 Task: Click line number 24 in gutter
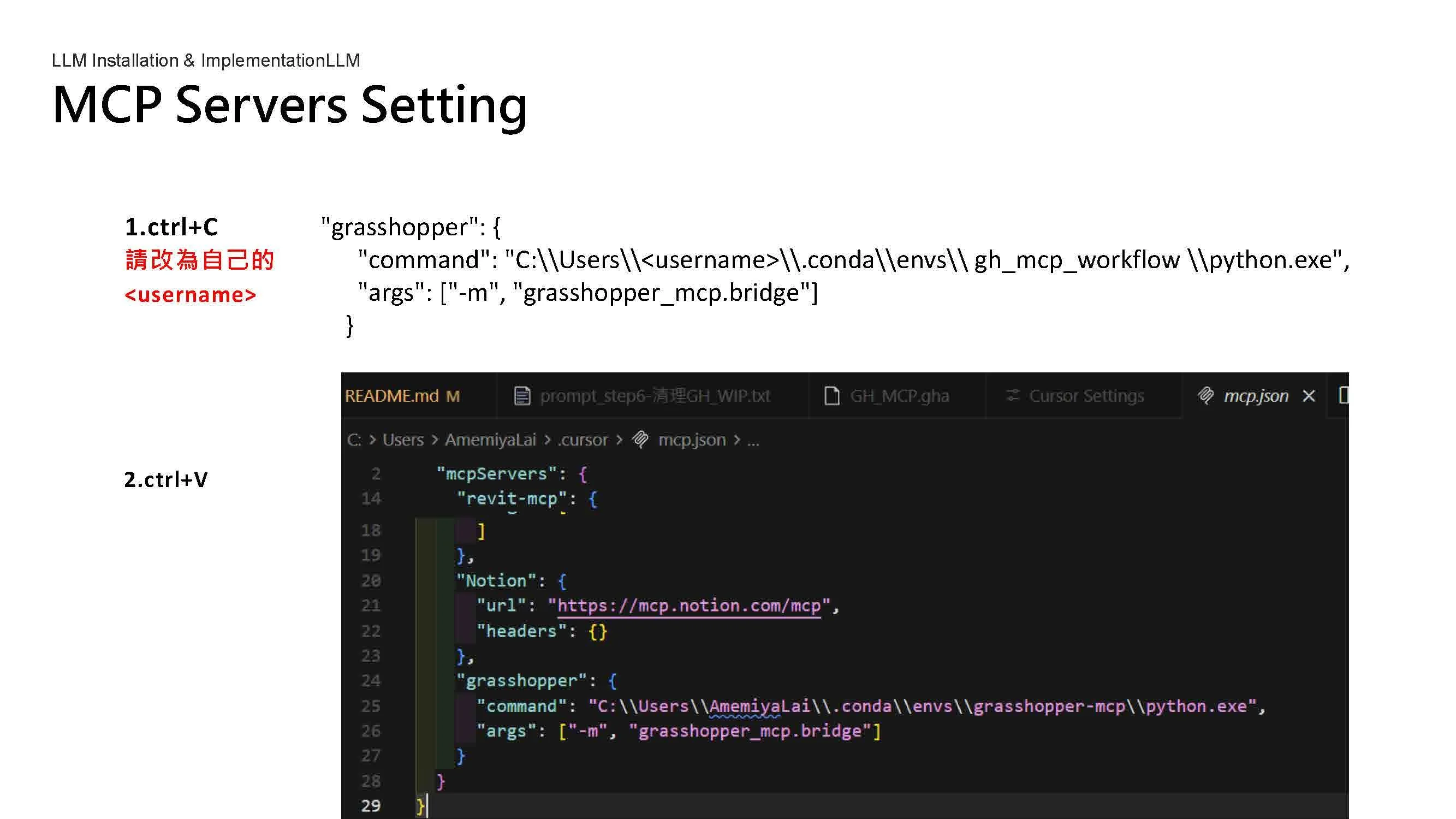click(371, 680)
